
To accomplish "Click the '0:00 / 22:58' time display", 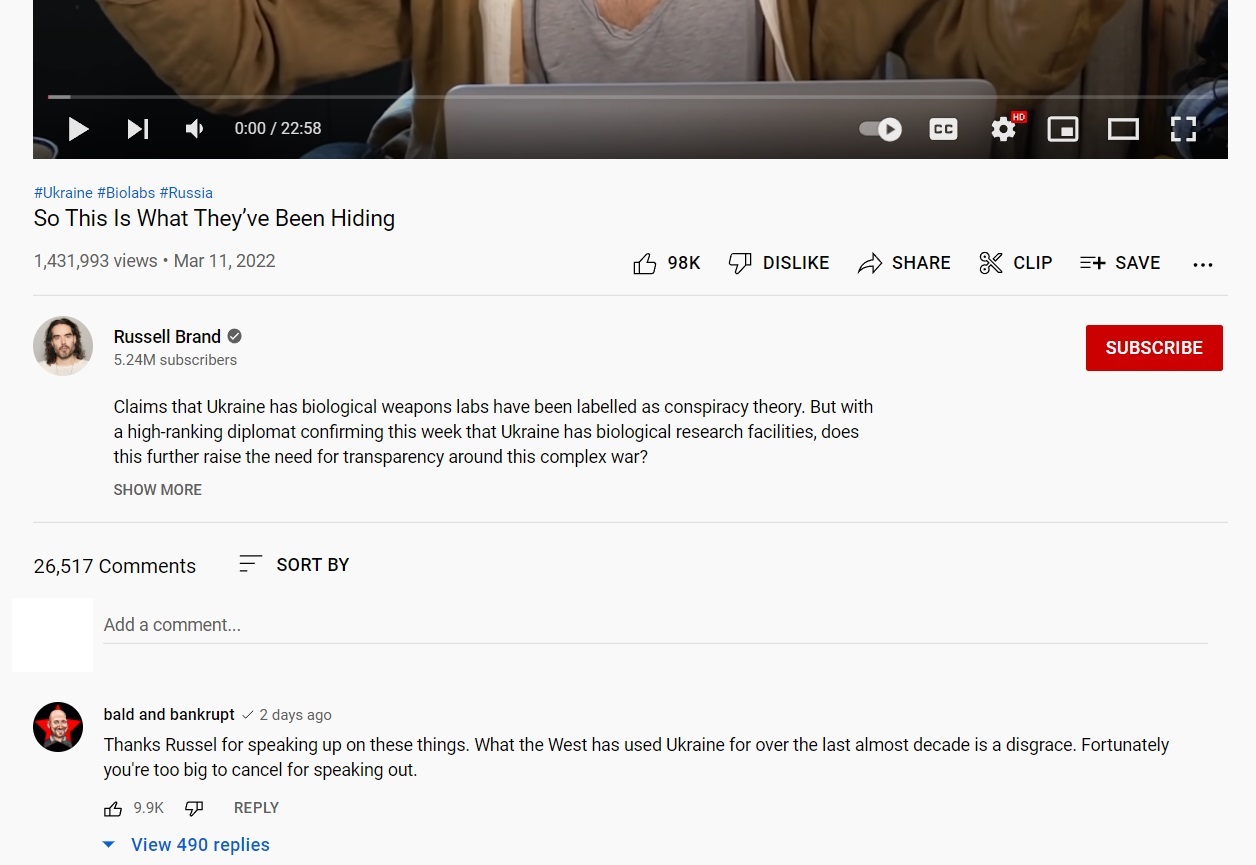I will tap(278, 128).
